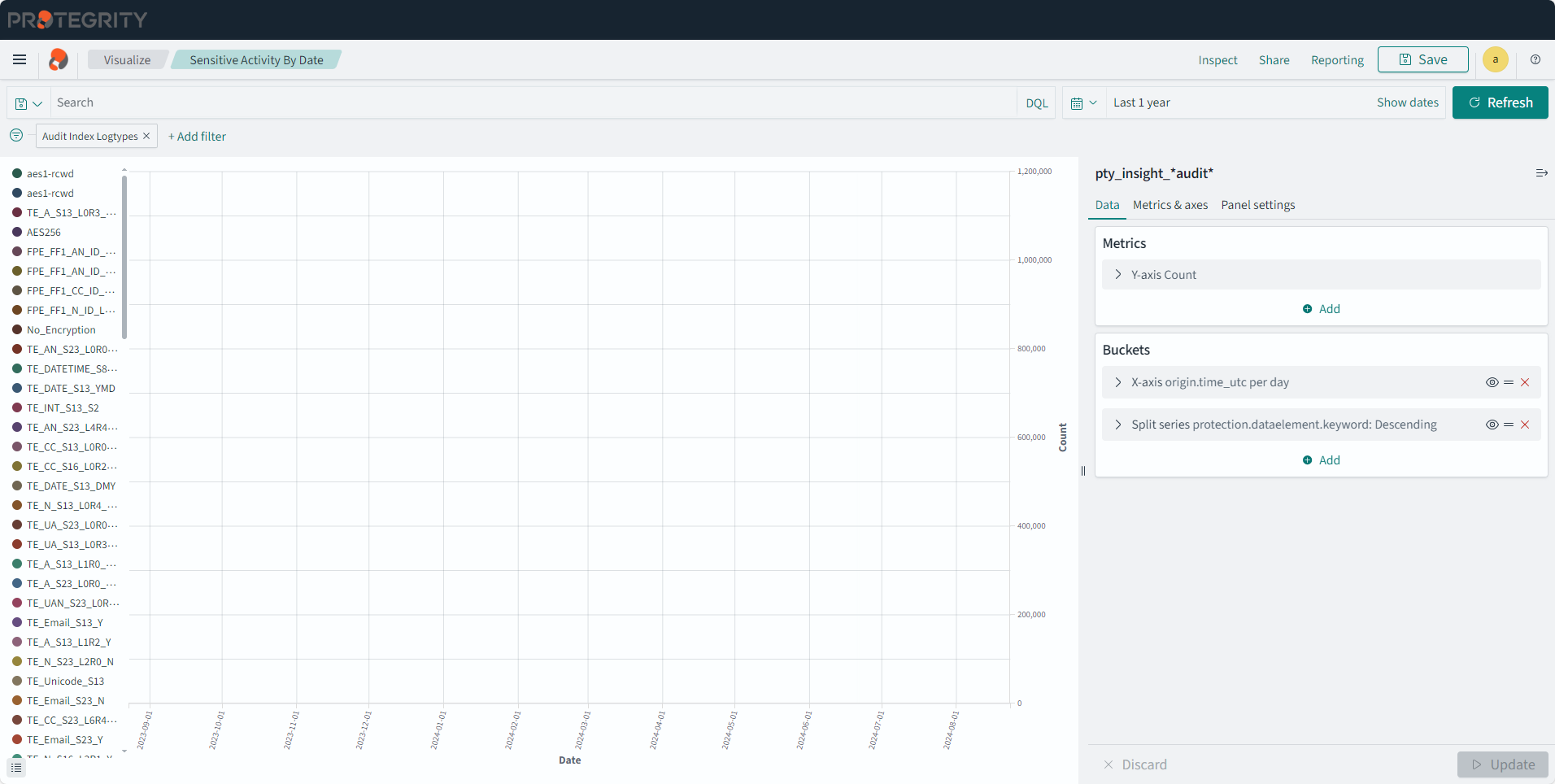Image resolution: width=1555 pixels, height=784 pixels.
Task: Toggle visibility of X-axis origin.time_utc bucket
Action: click(x=1492, y=382)
